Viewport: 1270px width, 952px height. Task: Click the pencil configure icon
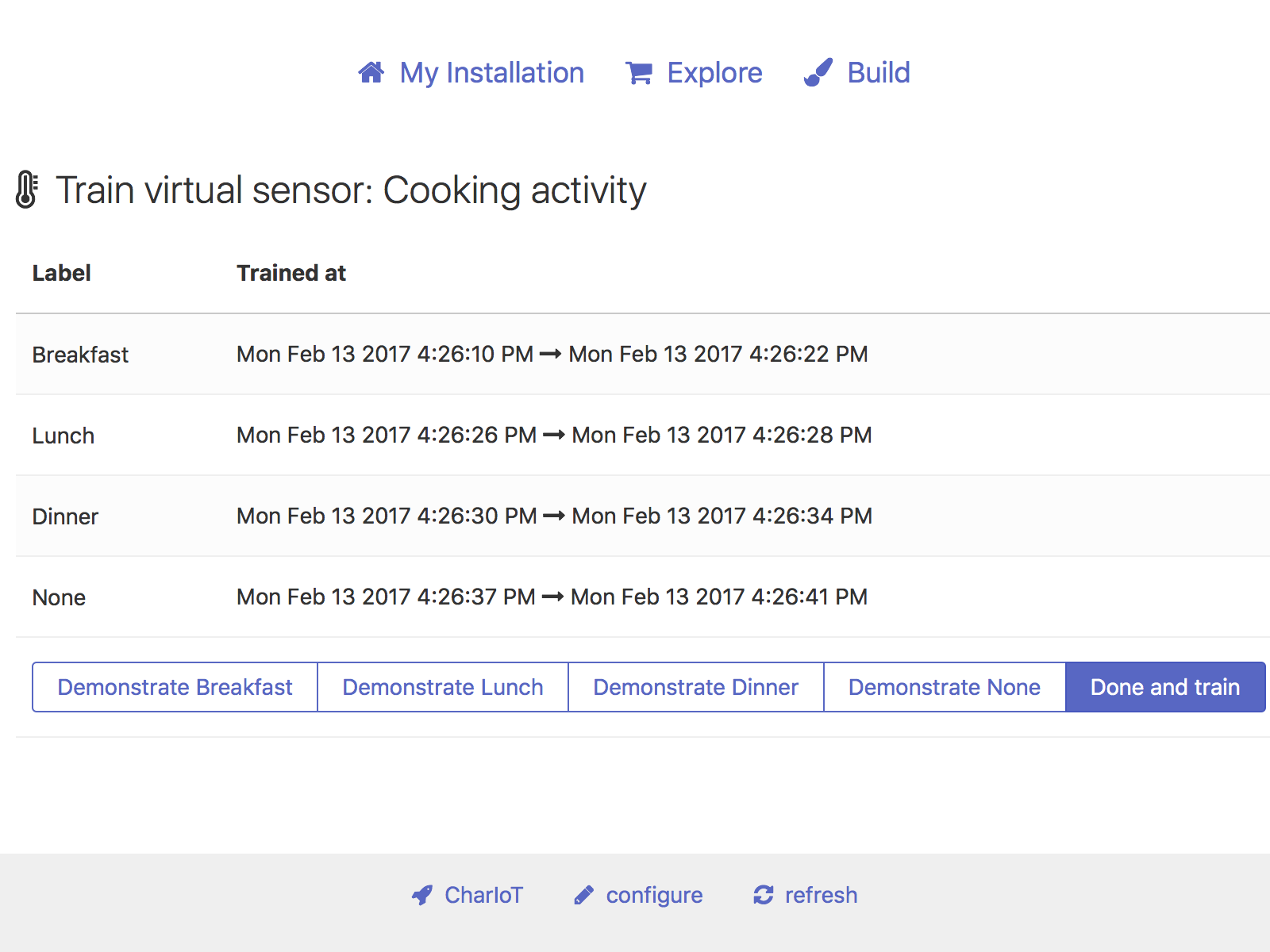pos(584,896)
